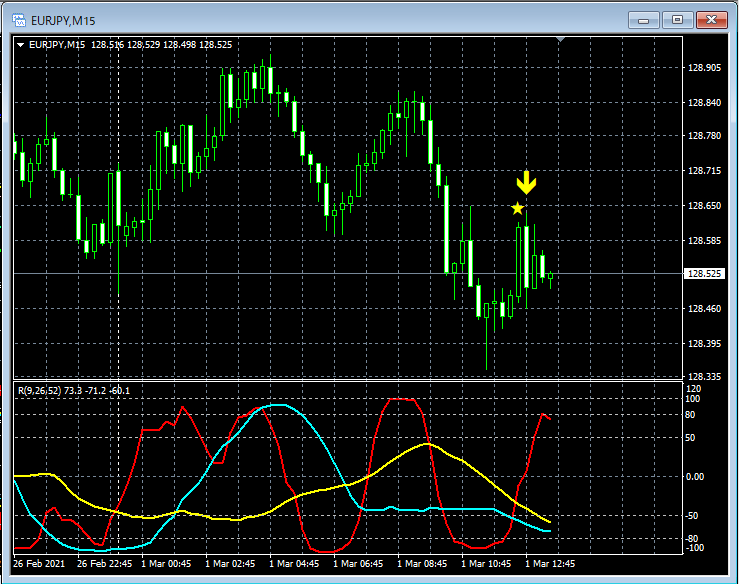Minimize the EURJPY,M15 chart window
This screenshot has height=584, width=739.
[643, 20]
